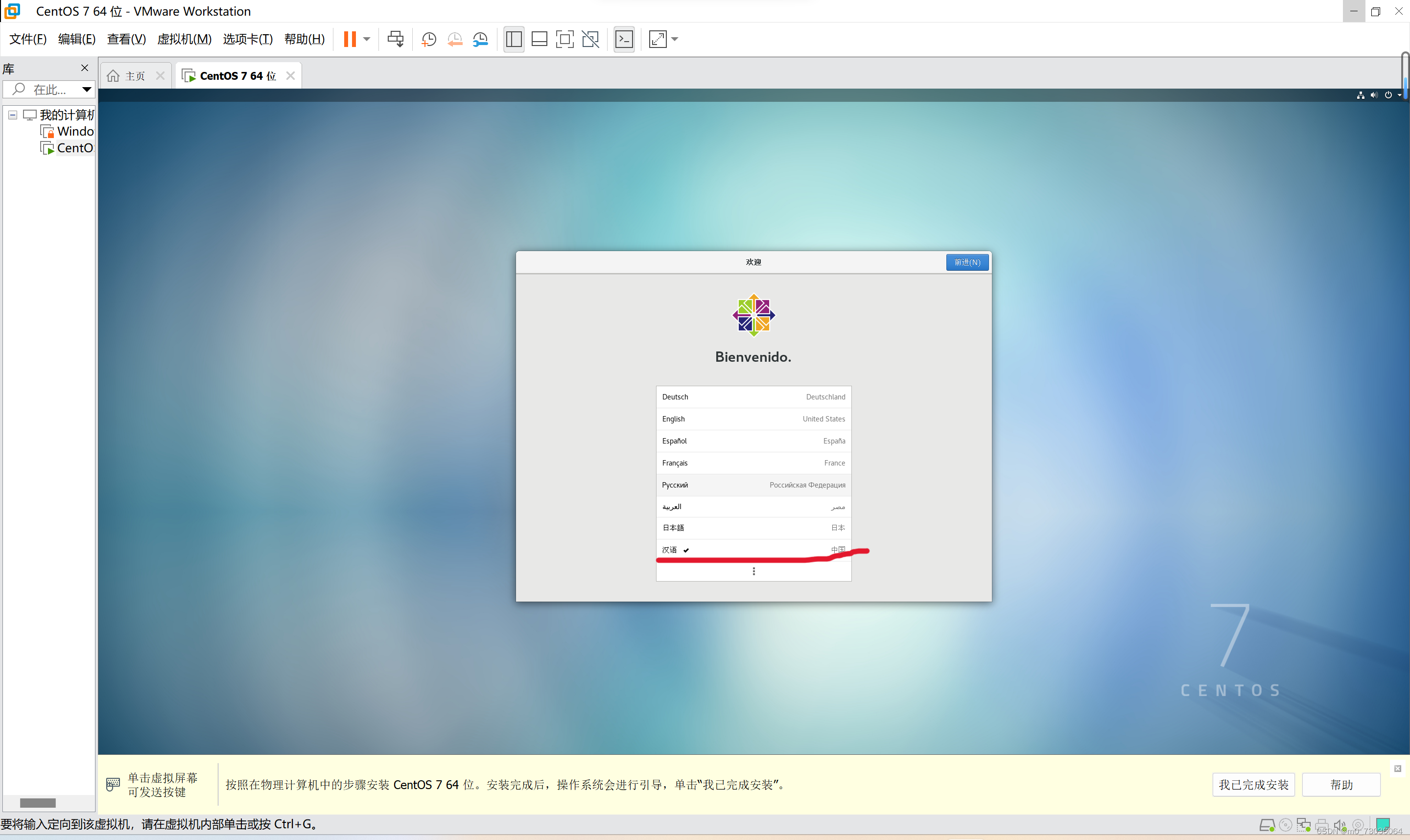This screenshot has height=840, width=1410.
Task: Click the 前进(N) button
Action: 967,262
